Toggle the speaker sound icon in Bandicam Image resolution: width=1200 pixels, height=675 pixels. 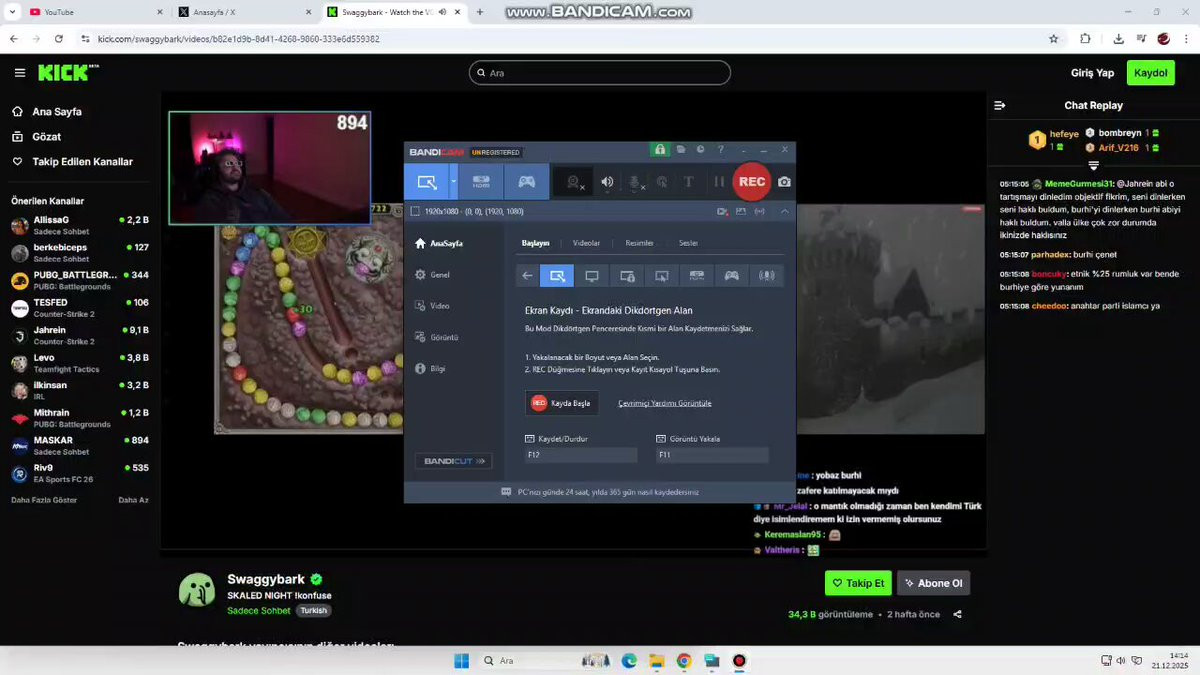pyautogui.click(x=607, y=182)
